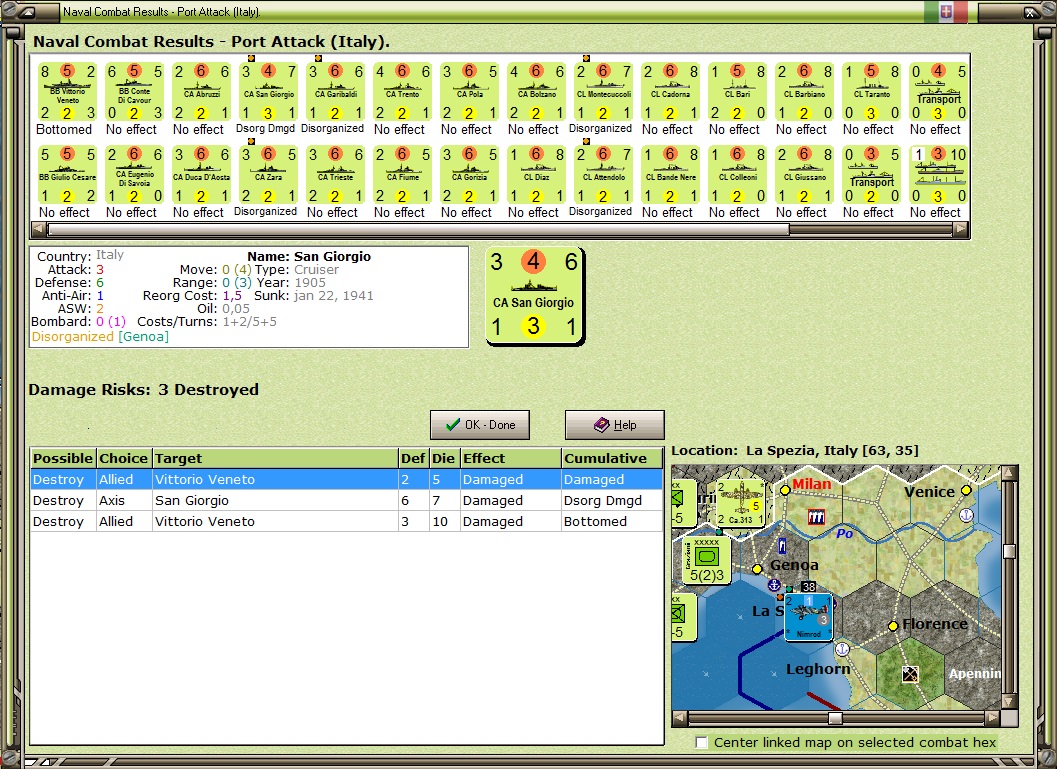Viewport: 1057px width, 769px height.
Task: Select the San Giorgio Axis damage row
Action: tap(346, 500)
